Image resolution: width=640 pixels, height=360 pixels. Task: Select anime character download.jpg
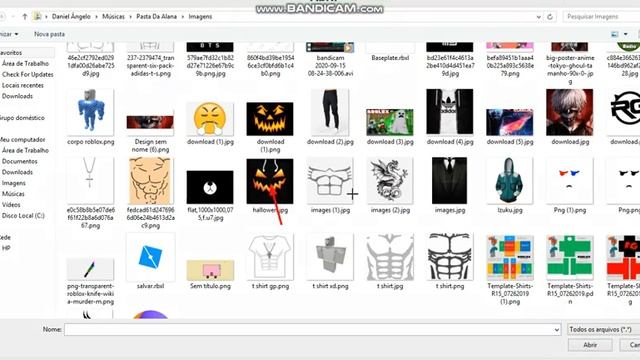click(x=570, y=117)
